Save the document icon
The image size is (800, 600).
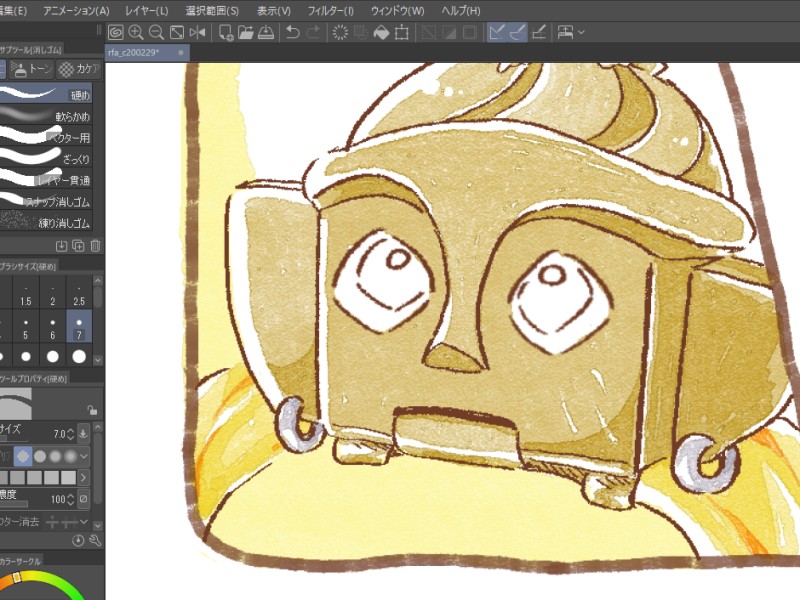pyautogui.click(x=266, y=33)
